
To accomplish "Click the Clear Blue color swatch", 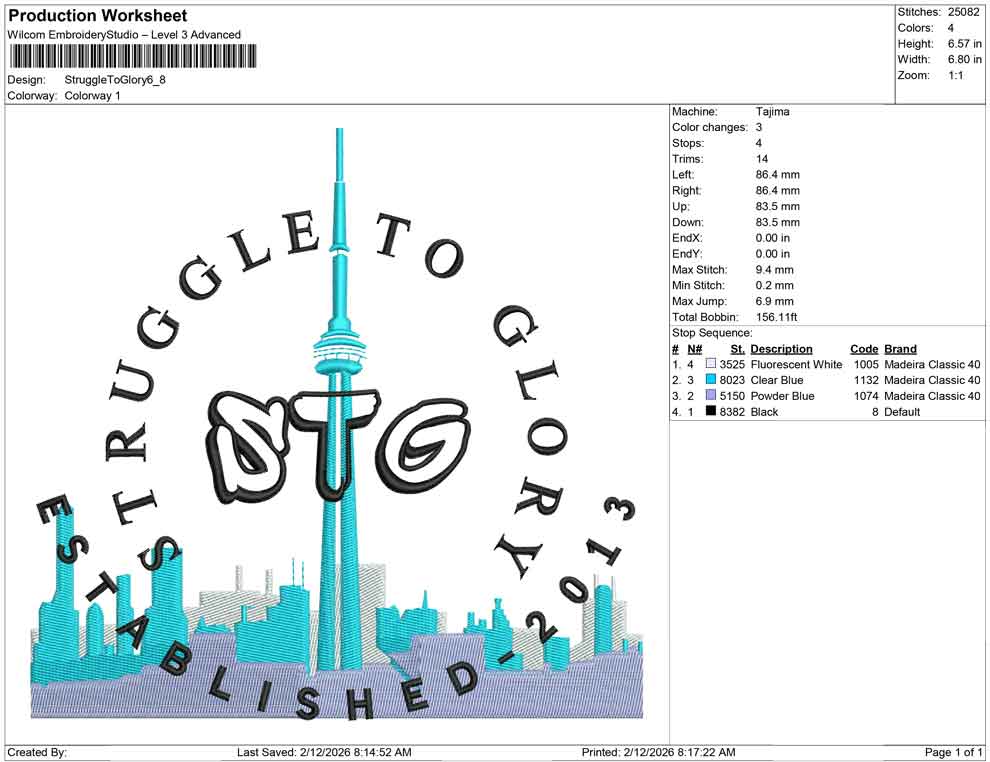I will pyautogui.click(x=711, y=380).
